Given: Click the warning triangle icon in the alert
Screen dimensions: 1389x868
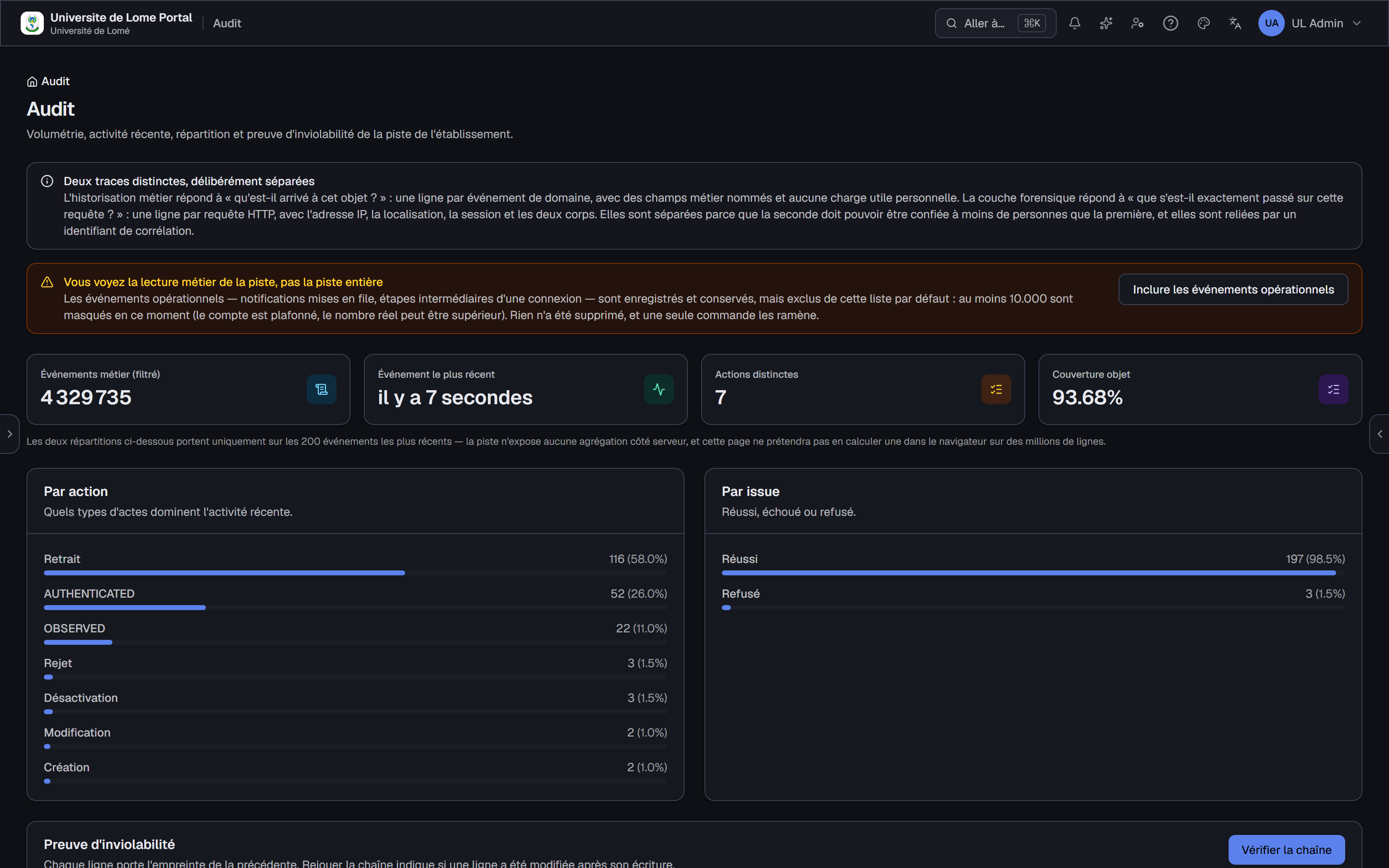Looking at the screenshot, I should [47, 282].
